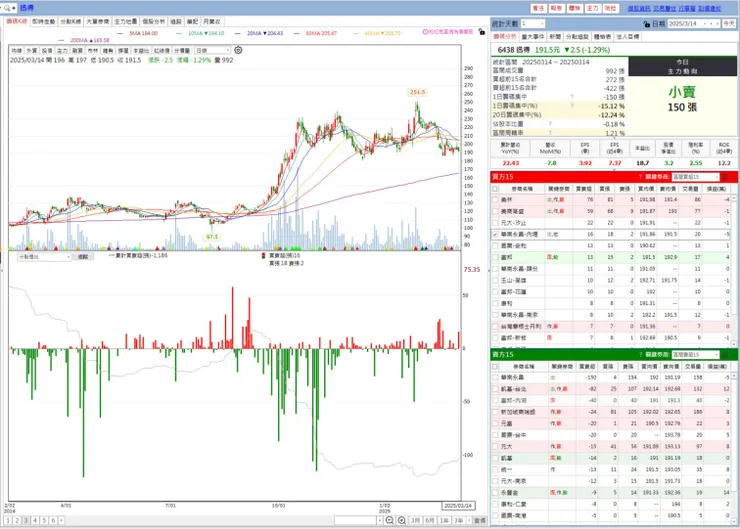Click the 看法 button in the top bar
The width and height of the screenshot is (740, 529).
tap(538, 8)
